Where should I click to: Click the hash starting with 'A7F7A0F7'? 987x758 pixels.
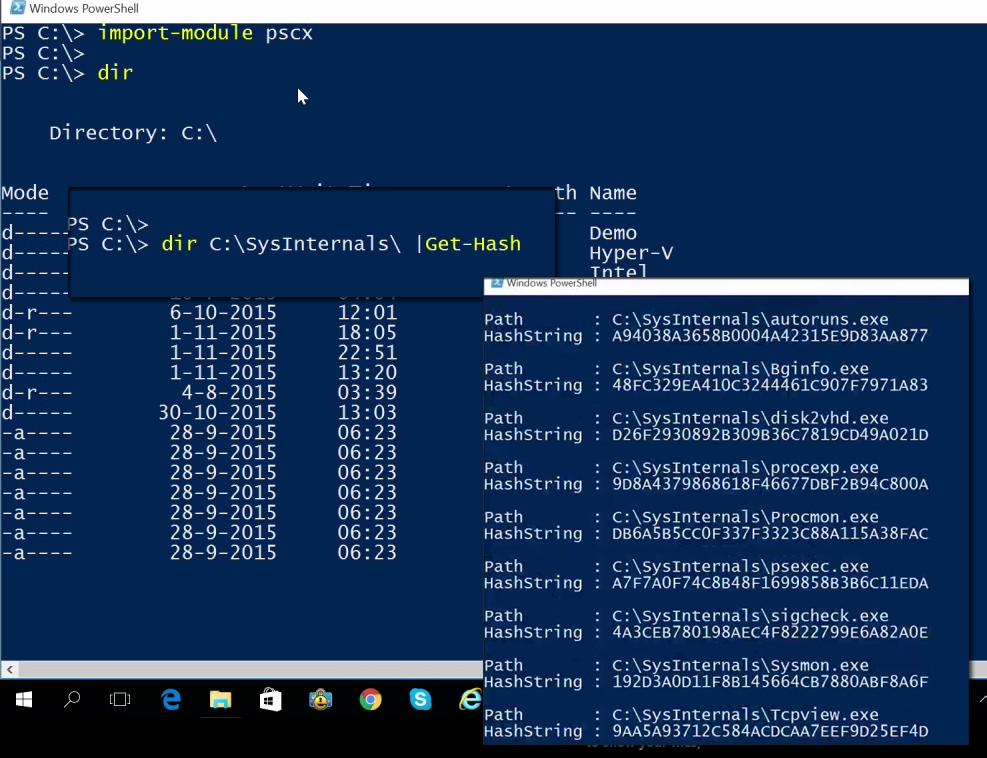[770, 582]
